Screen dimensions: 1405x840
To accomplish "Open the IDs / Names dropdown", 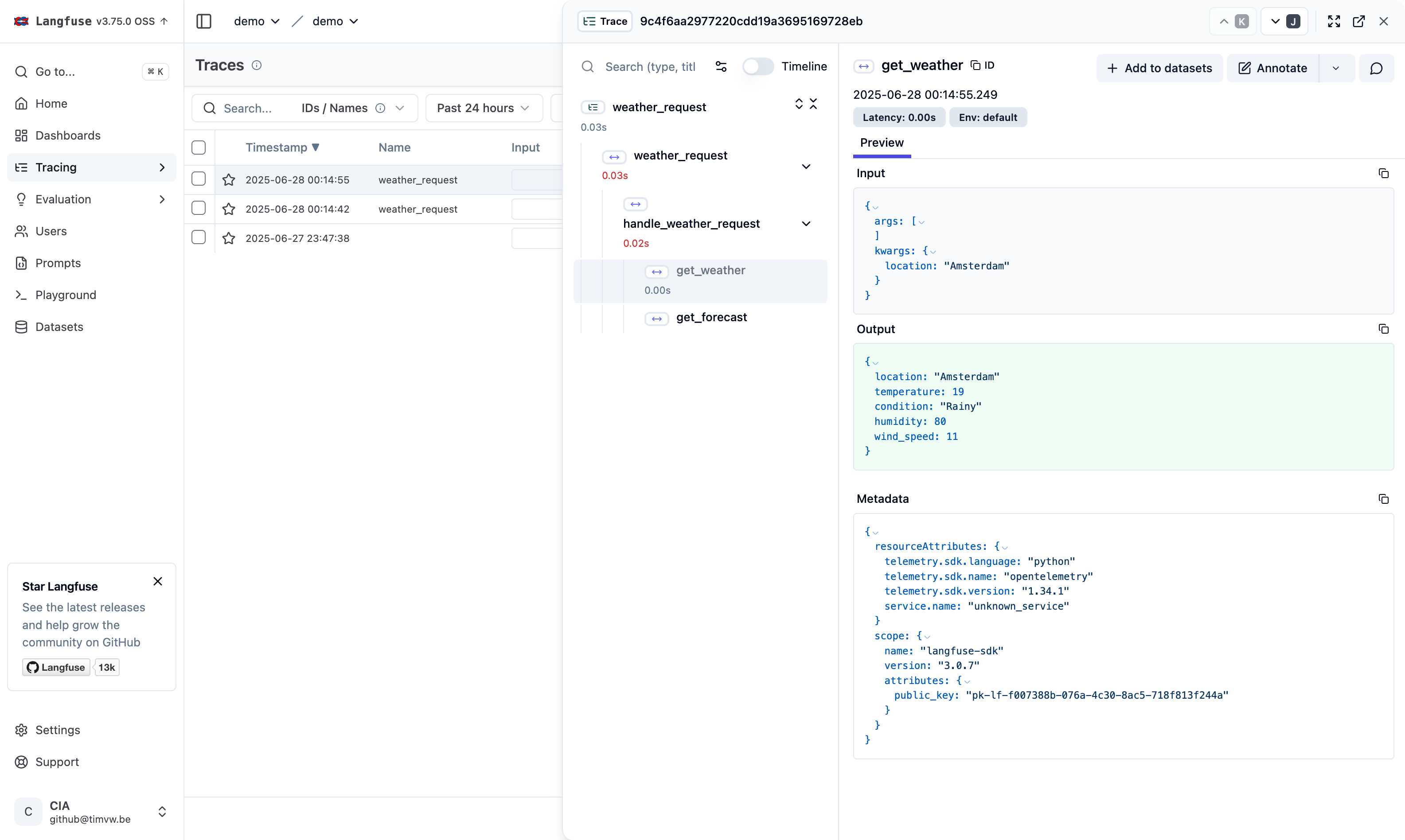I will 353,108.
